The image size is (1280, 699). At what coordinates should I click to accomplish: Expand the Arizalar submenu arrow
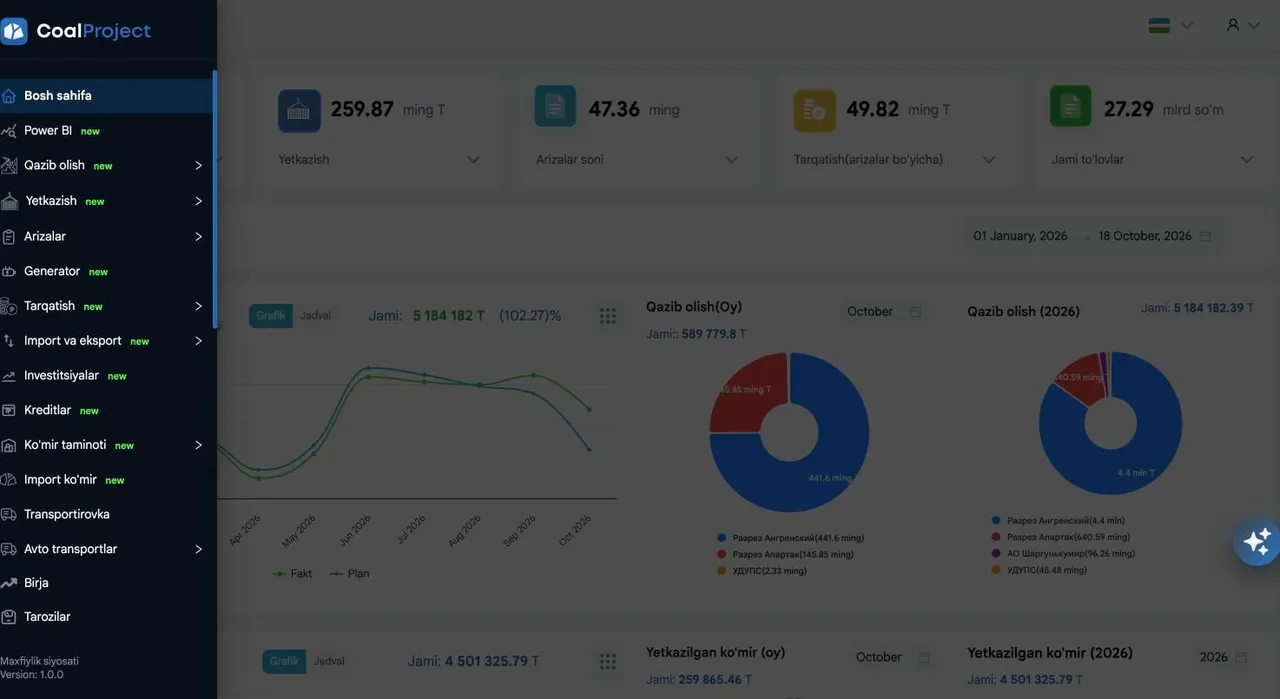click(x=198, y=237)
